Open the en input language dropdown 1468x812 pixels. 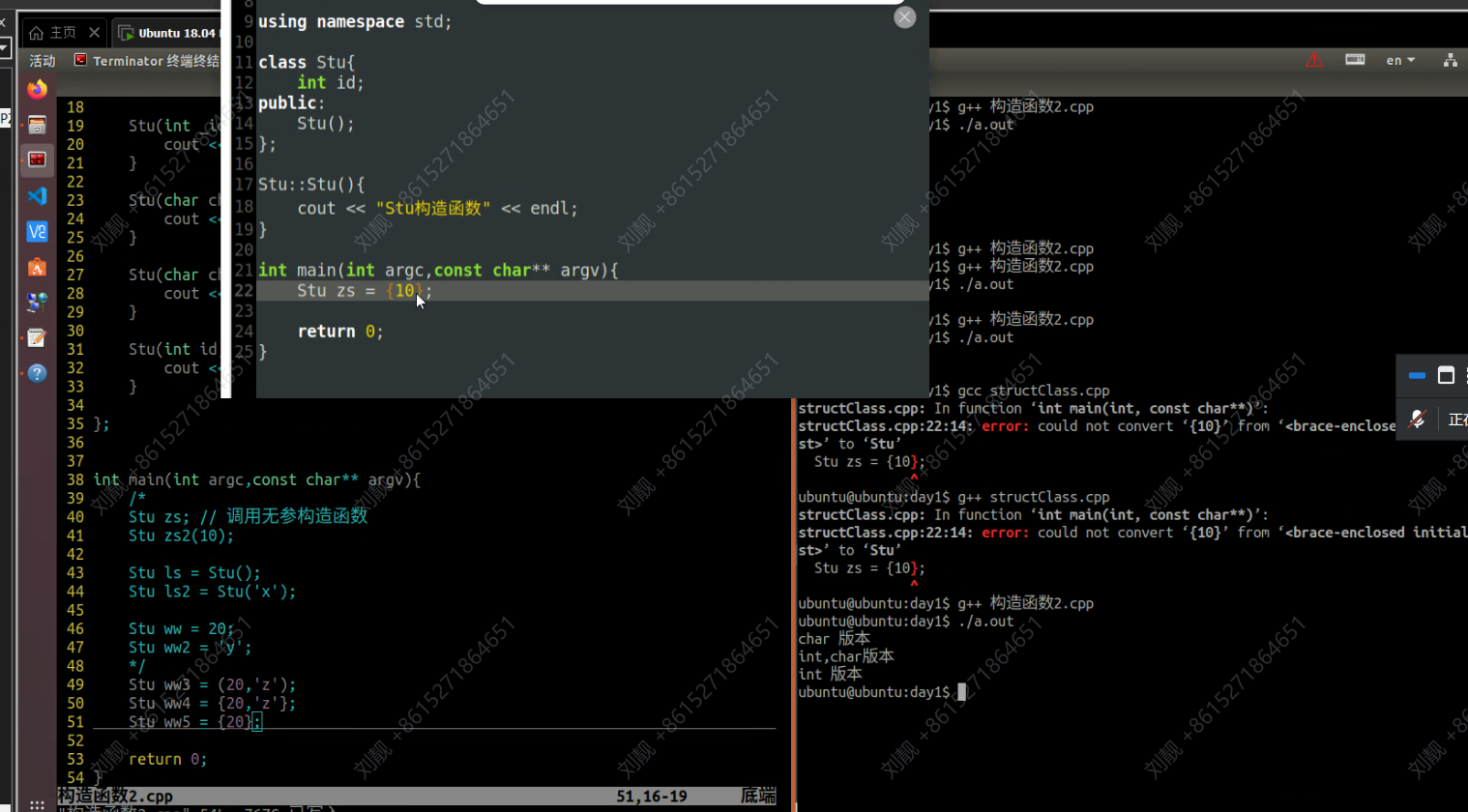click(1399, 60)
